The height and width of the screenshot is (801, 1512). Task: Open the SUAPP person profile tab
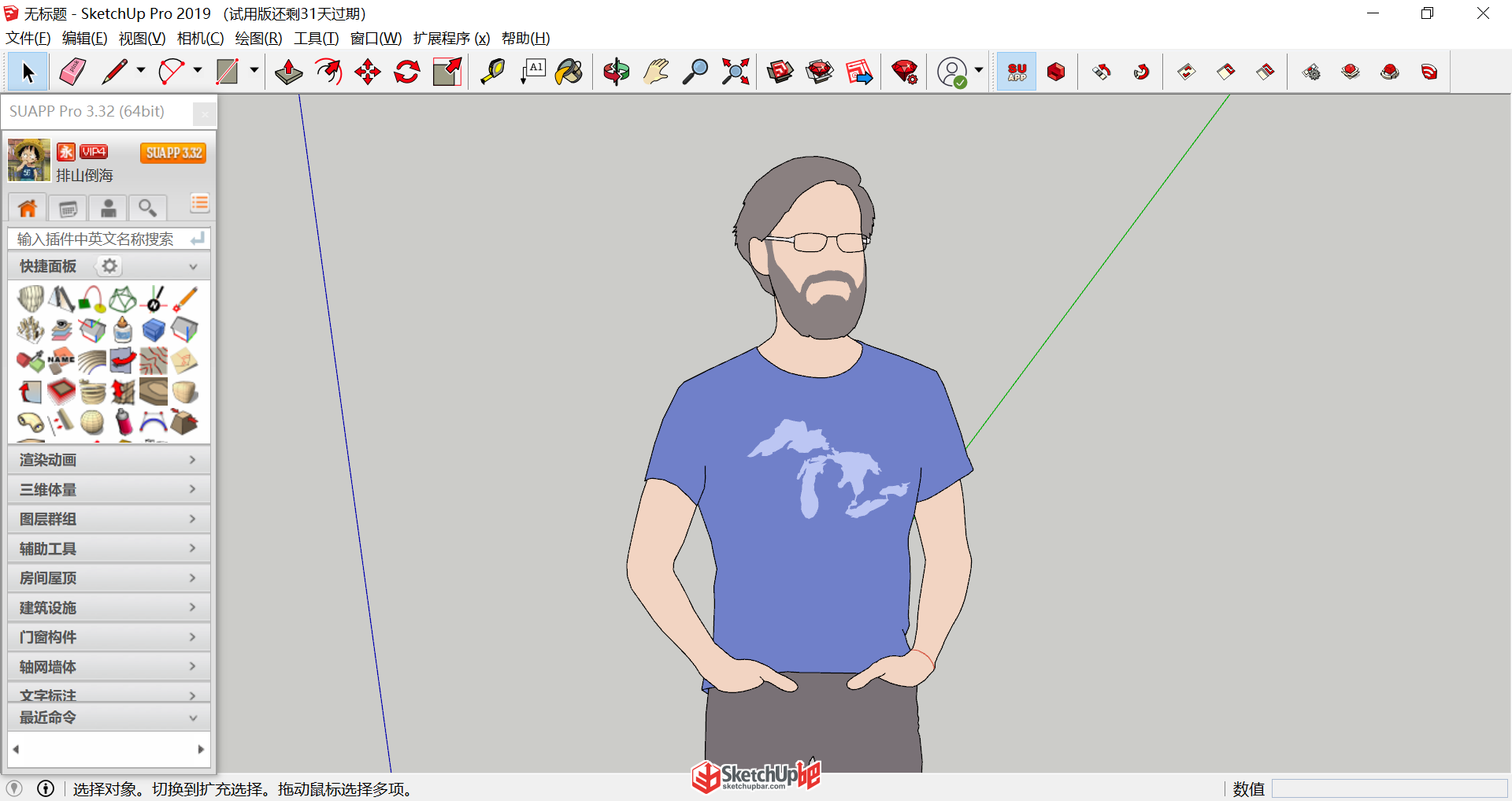108,208
